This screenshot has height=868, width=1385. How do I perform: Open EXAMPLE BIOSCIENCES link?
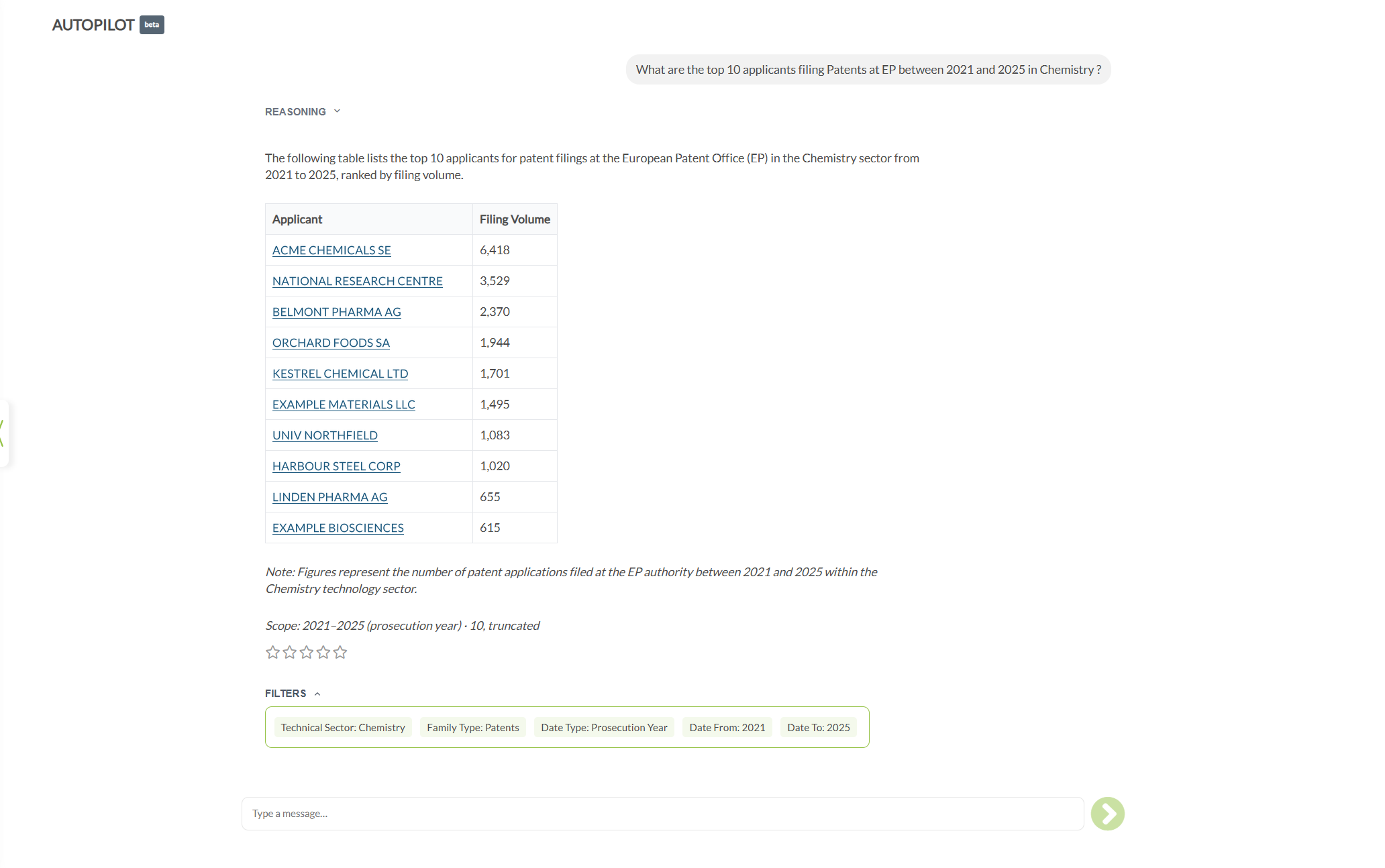338,528
